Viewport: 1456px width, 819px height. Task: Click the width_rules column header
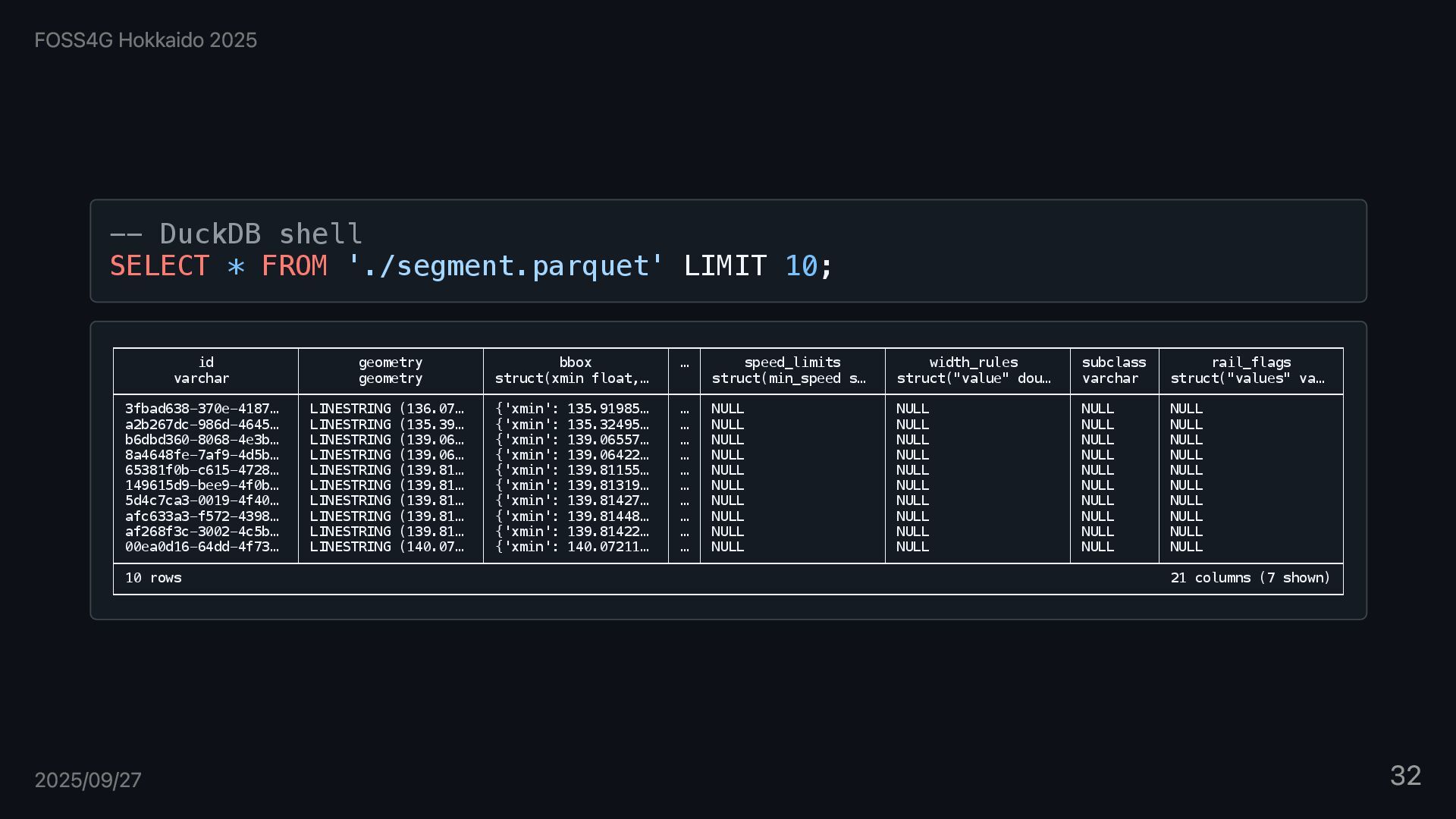pyautogui.click(x=974, y=362)
